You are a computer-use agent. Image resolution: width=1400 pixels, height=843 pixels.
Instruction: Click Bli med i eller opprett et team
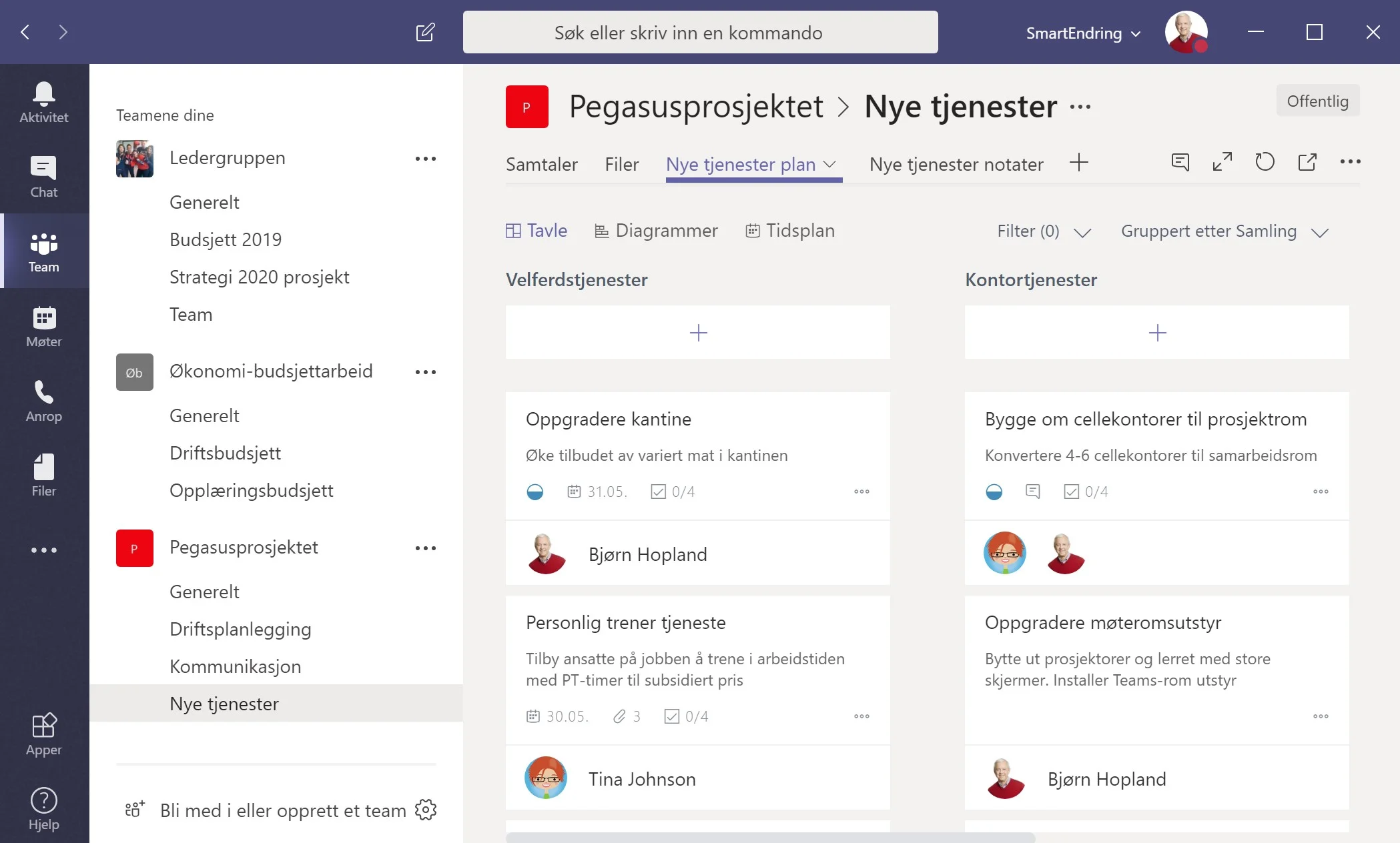click(x=283, y=810)
